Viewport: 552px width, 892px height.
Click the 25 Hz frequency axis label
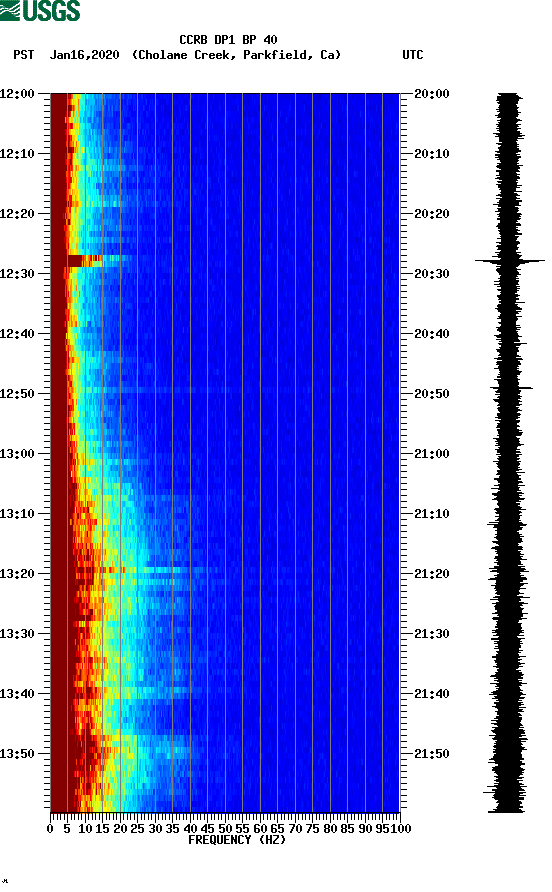point(137,829)
